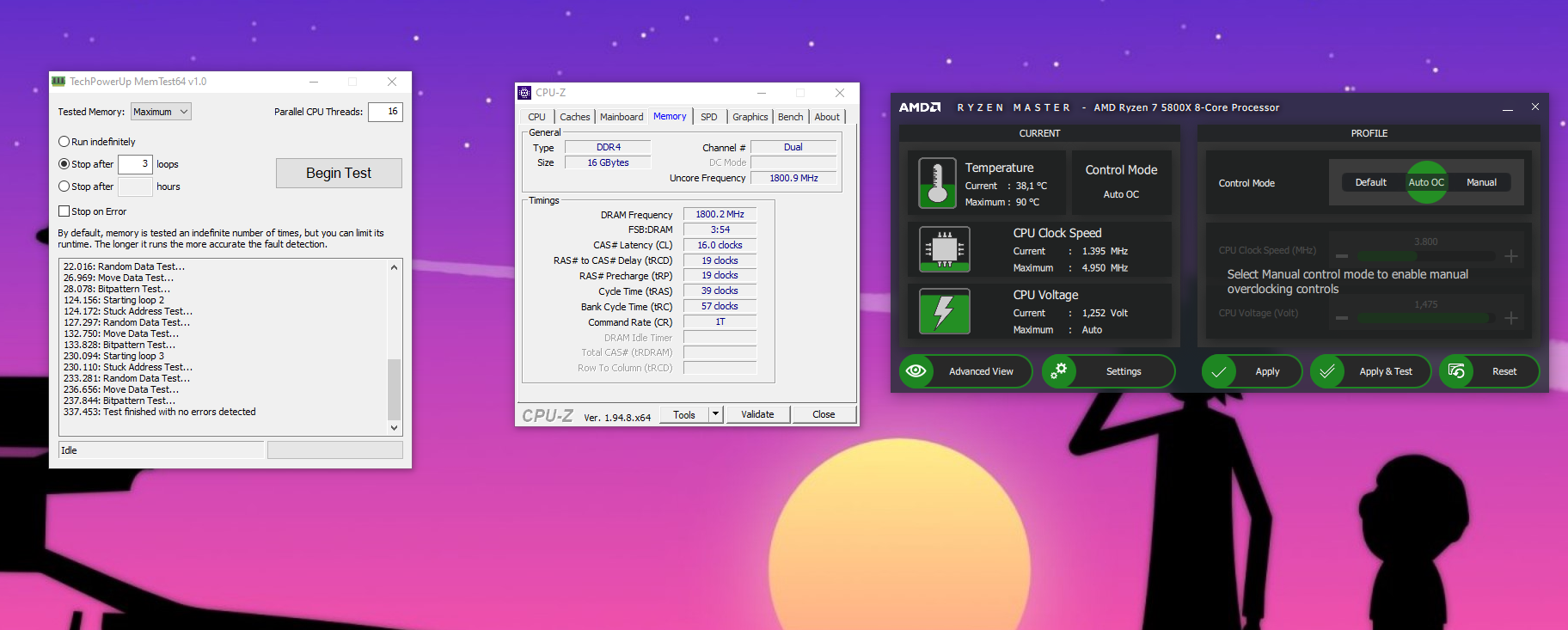The image size is (1568, 630).
Task: Click the checkmark icon beside Apply & Test
Action: (1327, 371)
